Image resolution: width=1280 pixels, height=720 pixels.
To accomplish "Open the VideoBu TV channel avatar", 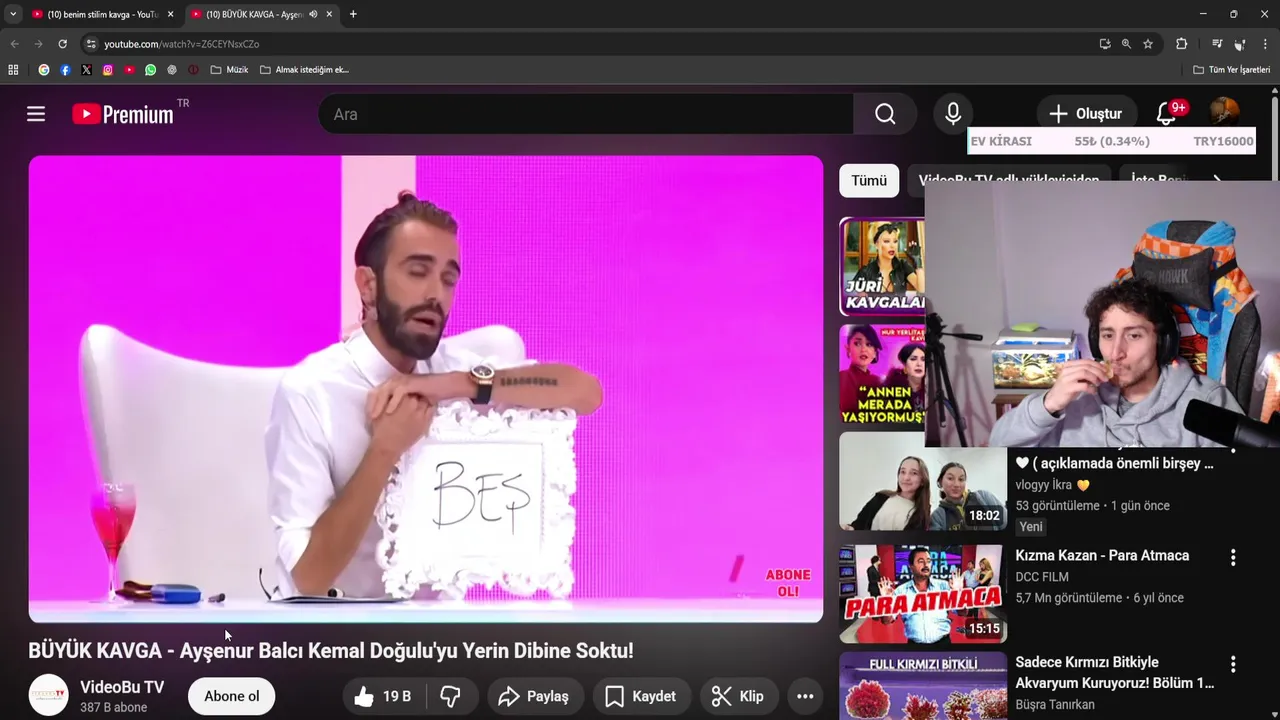I will coord(48,695).
